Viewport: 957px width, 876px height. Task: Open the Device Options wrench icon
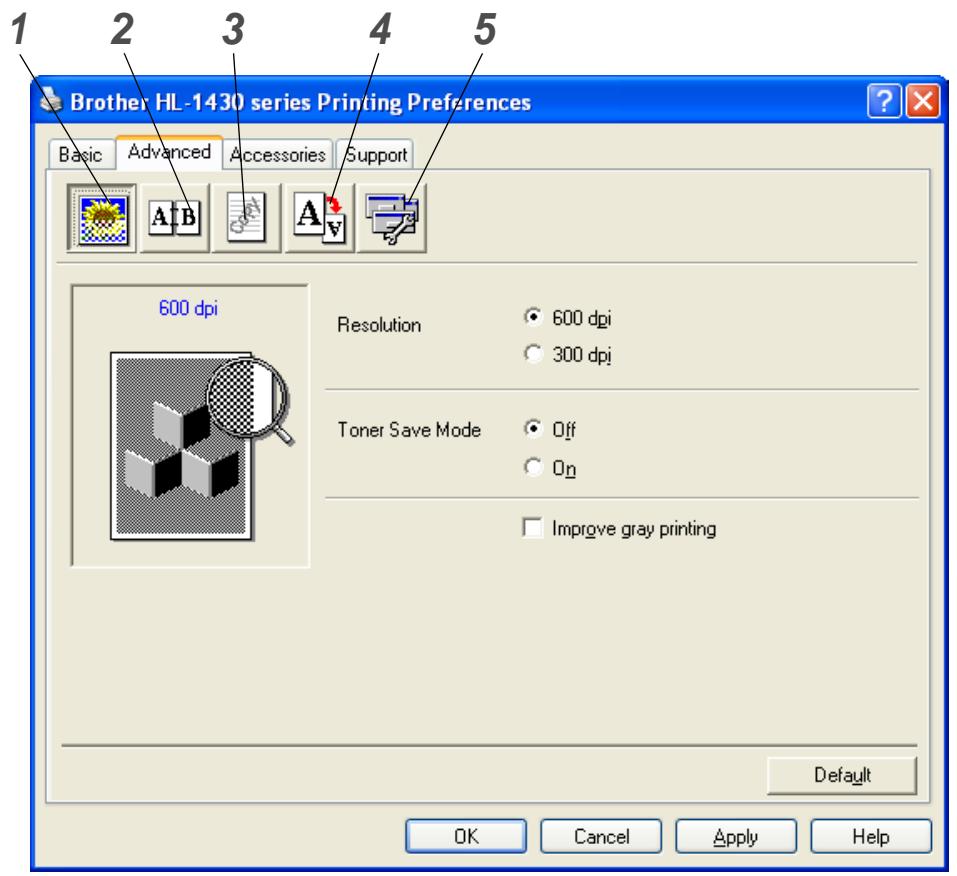coord(391,218)
